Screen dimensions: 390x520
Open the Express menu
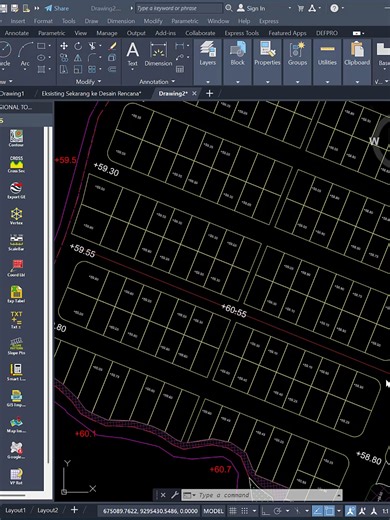[x=269, y=21]
